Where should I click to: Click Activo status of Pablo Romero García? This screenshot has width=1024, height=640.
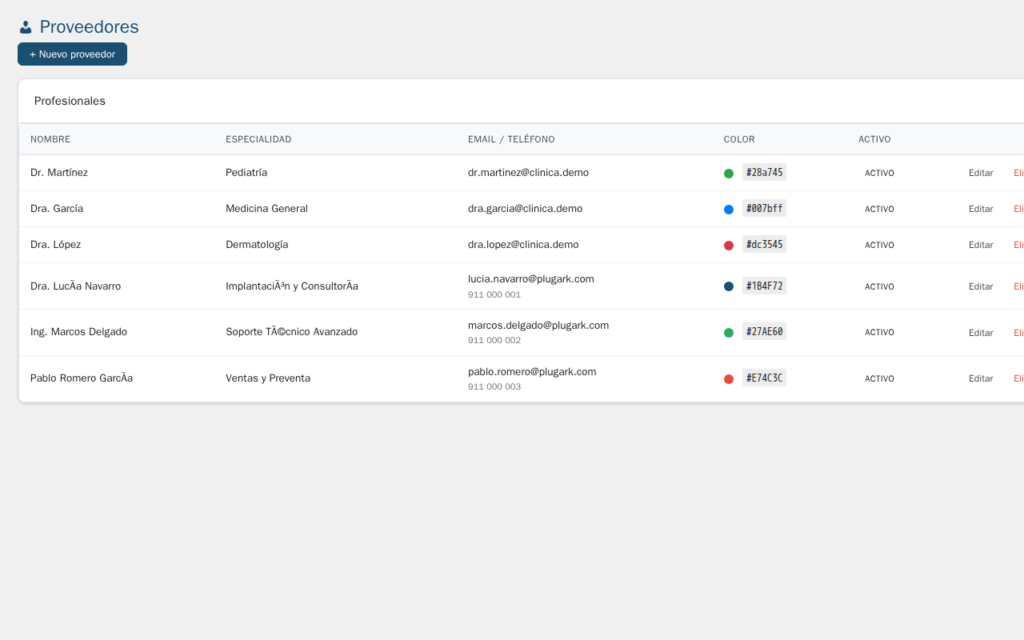click(x=879, y=379)
